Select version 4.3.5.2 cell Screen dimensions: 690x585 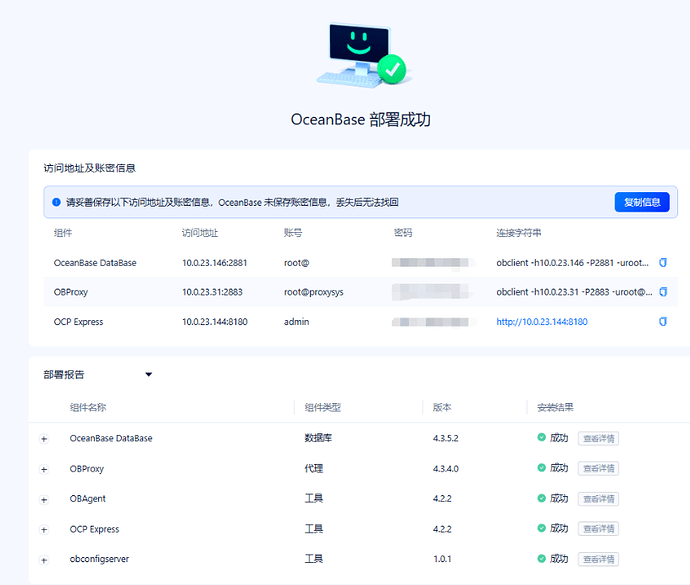446,438
